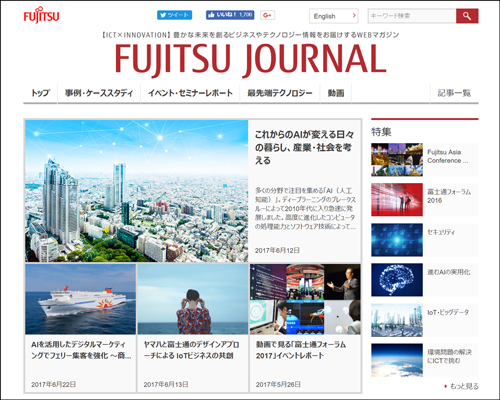The width and height of the screenshot is (500, 400).
Task: Open the これからのAIが変える日々 article headline
Action: (x=304, y=147)
